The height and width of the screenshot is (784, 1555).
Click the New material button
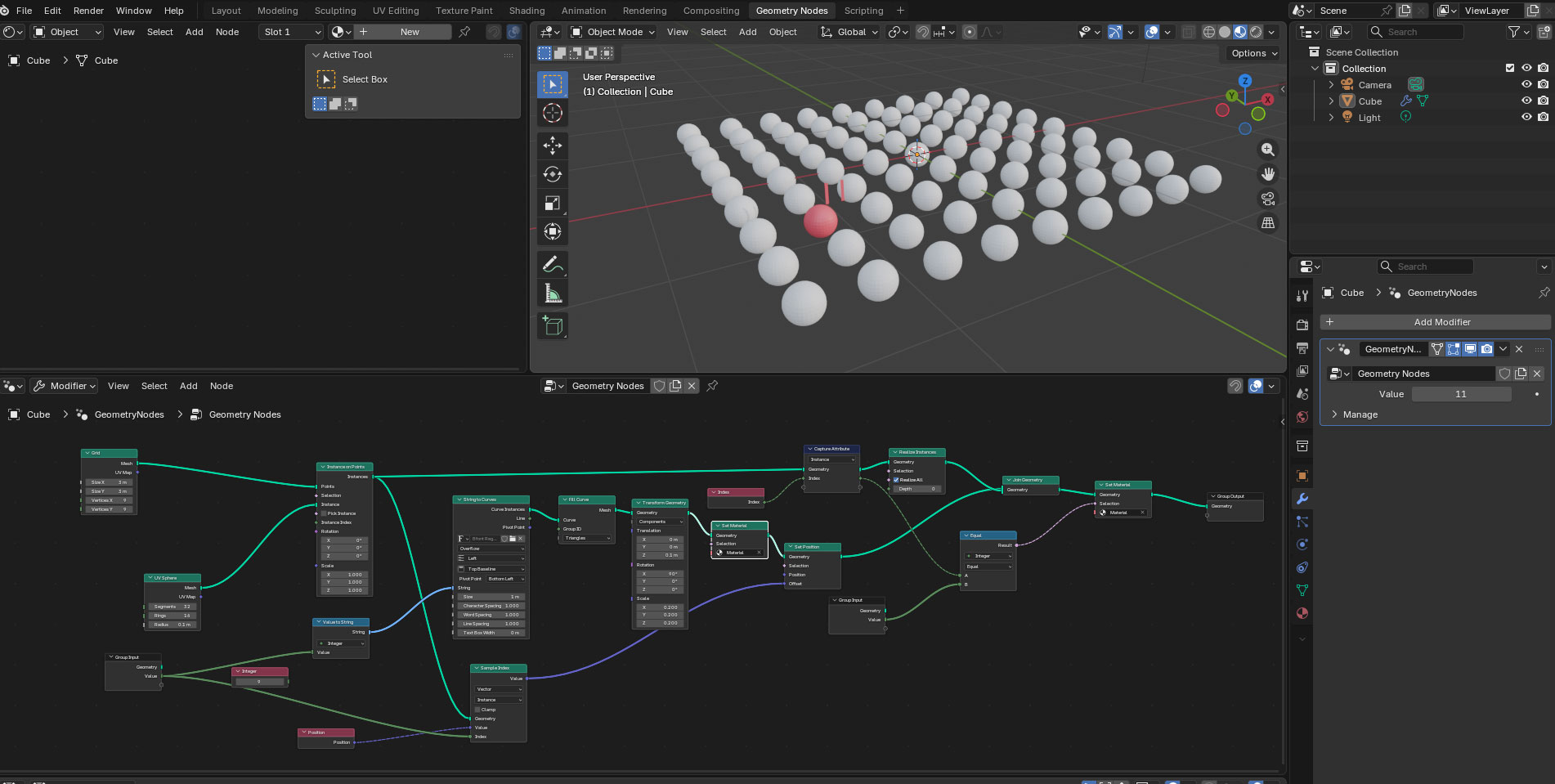[x=410, y=32]
